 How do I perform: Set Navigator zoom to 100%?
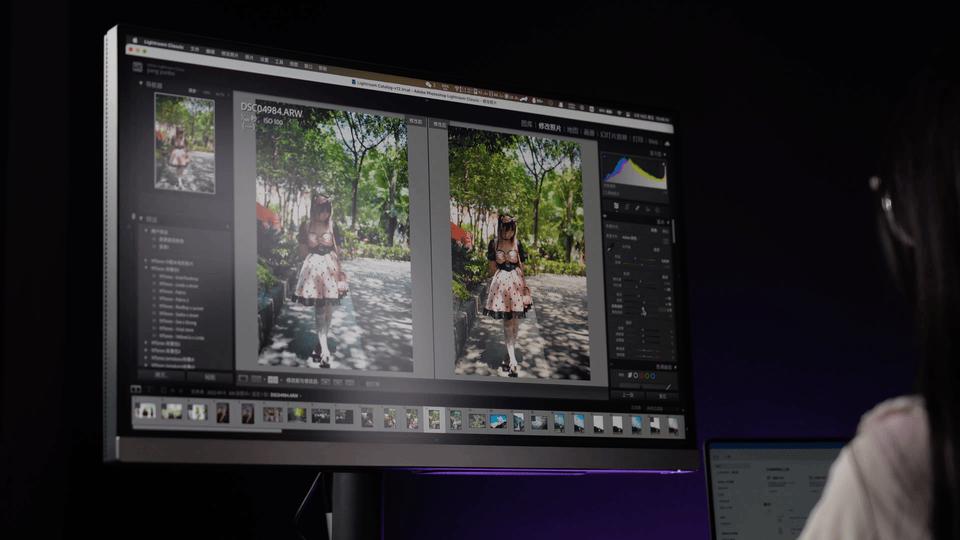[208, 93]
